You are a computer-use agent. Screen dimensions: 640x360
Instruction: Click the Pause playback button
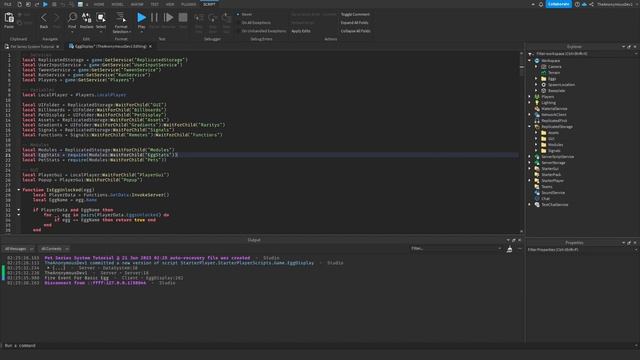(154, 17)
